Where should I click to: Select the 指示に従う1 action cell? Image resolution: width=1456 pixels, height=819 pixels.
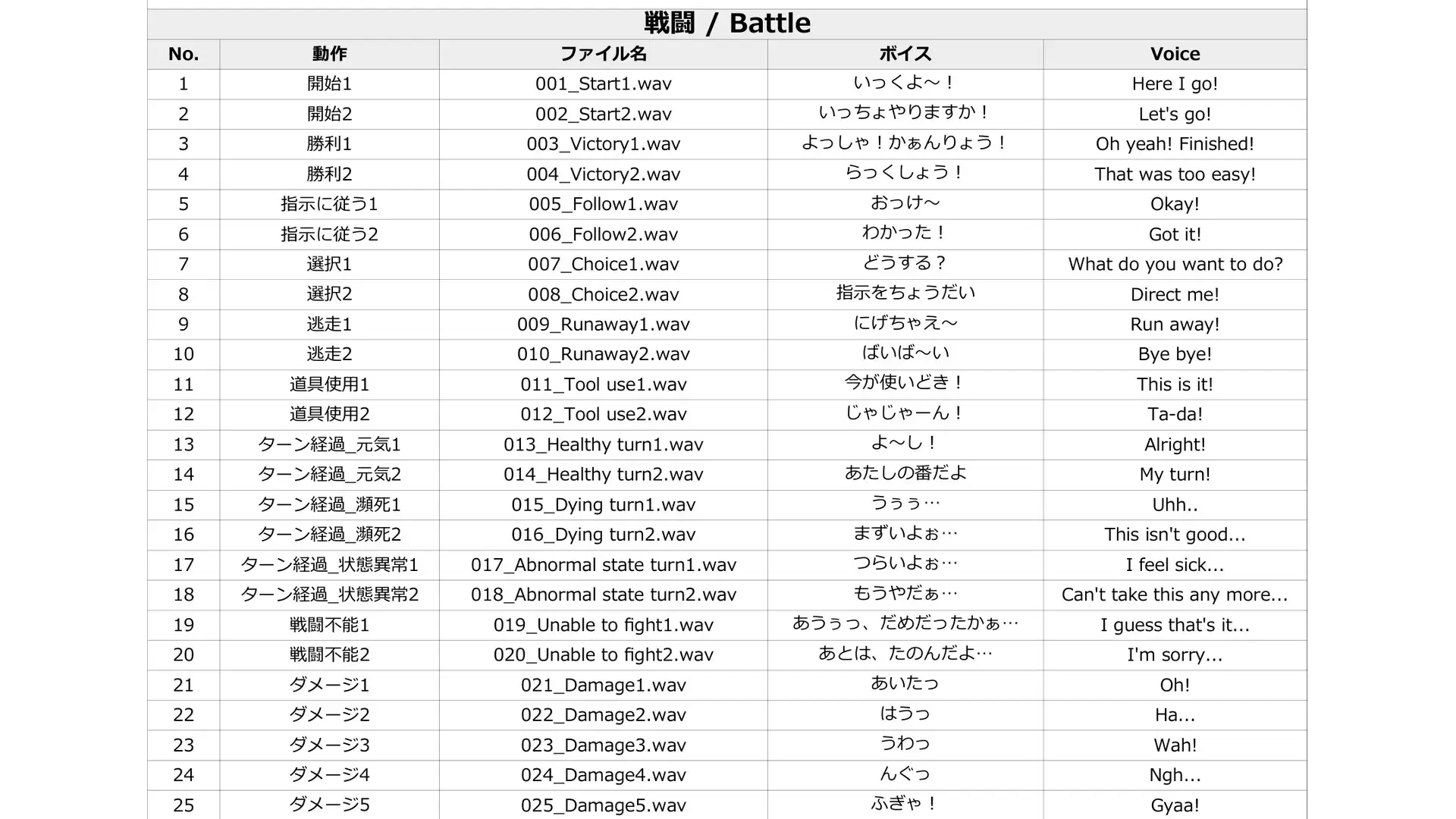[x=329, y=204]
